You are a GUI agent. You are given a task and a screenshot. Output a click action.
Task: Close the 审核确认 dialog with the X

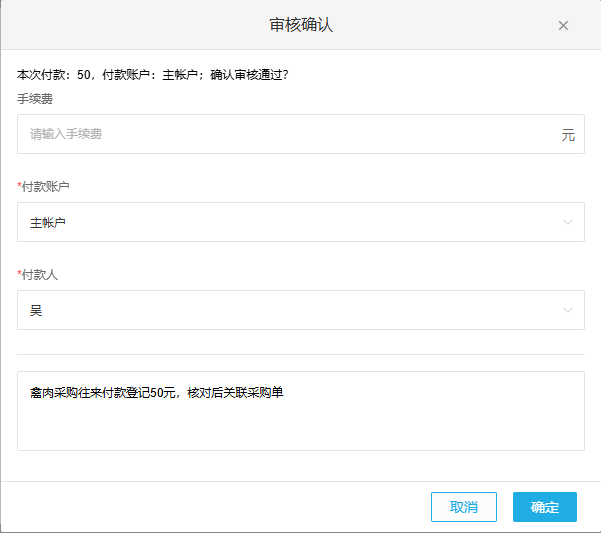[x=563, y=26]
